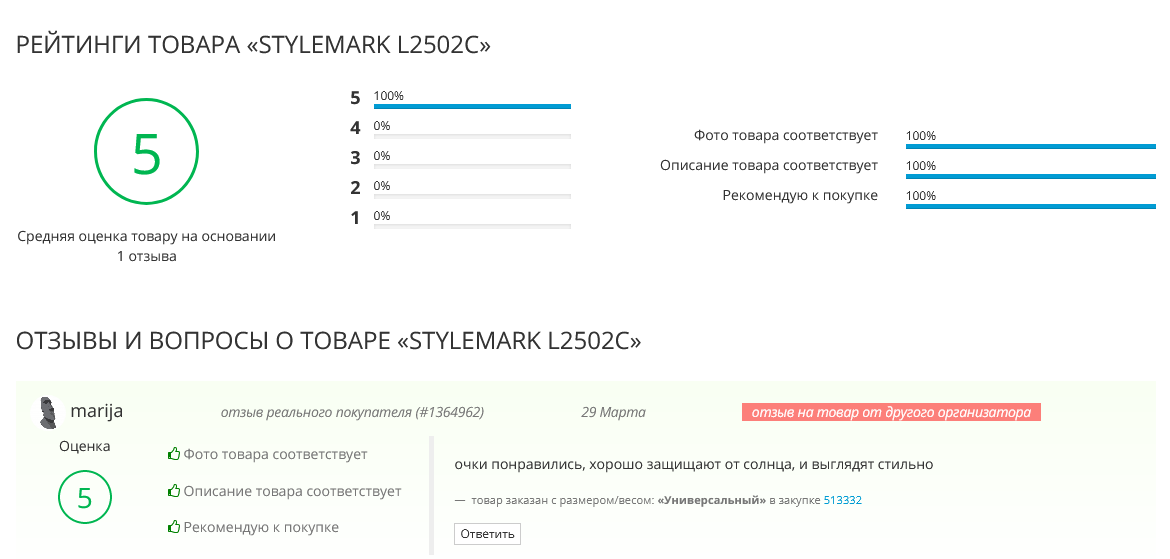Click red label отзыв на товар от другого организатора
Viewport: 1170px width, 559px height.
[891, 412]
